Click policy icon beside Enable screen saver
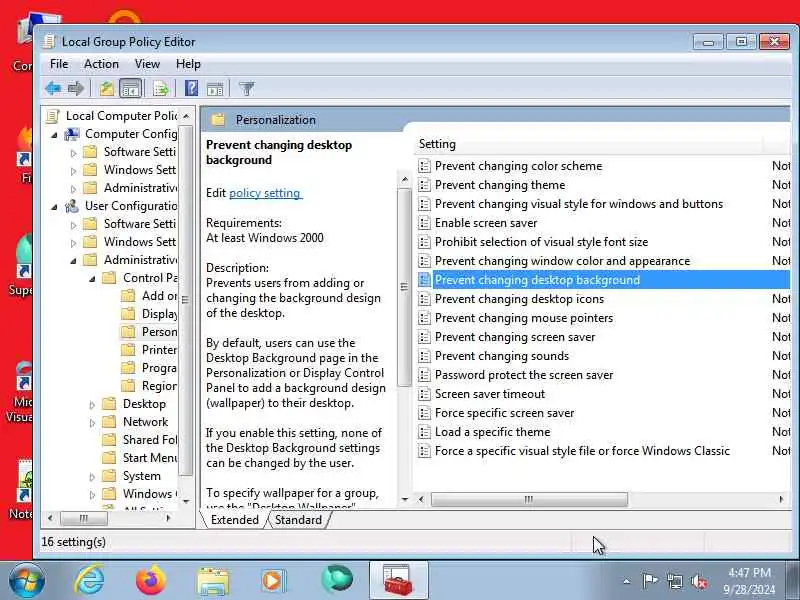This screenshot has width=800, height=600. pyautogui.click(x=424, y=223)
